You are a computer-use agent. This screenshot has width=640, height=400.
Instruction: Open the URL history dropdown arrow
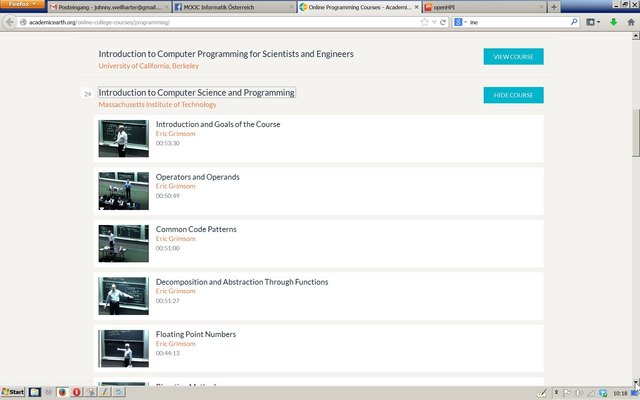(x=434, y=22)
